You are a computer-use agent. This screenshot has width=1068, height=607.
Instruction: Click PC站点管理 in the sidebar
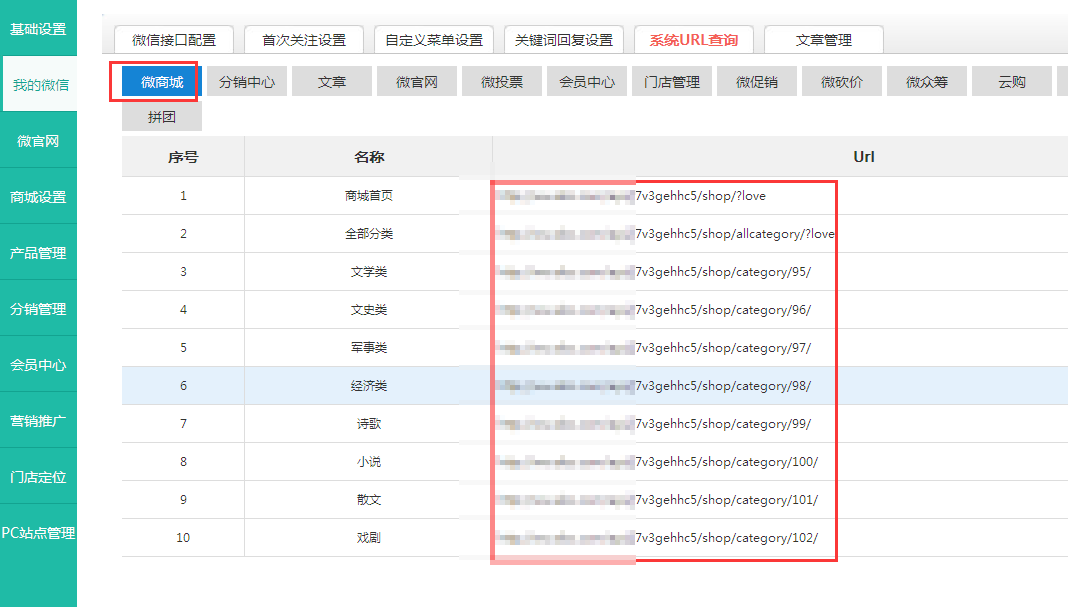(x=38, y=533)
